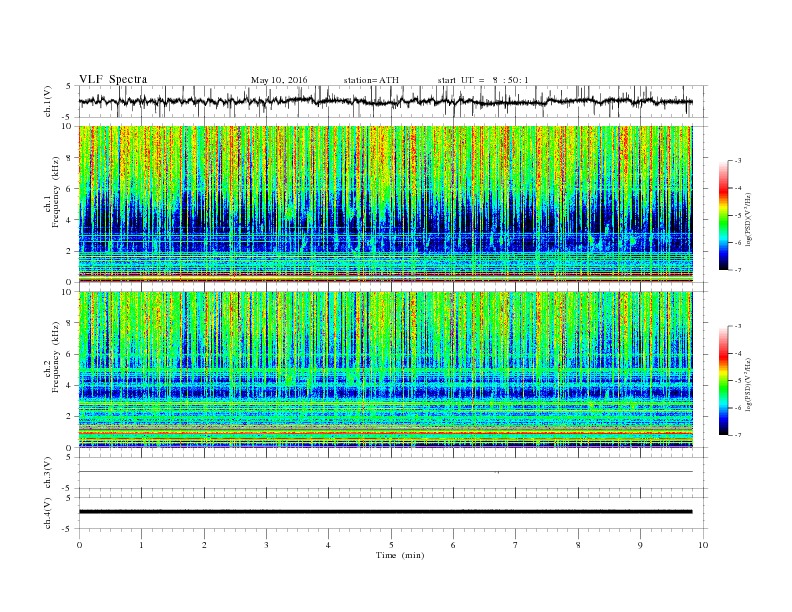Click the "-3" tick on ch.1 colorbar
This screenshot has width=792, height=612.
tap(737, 161)
